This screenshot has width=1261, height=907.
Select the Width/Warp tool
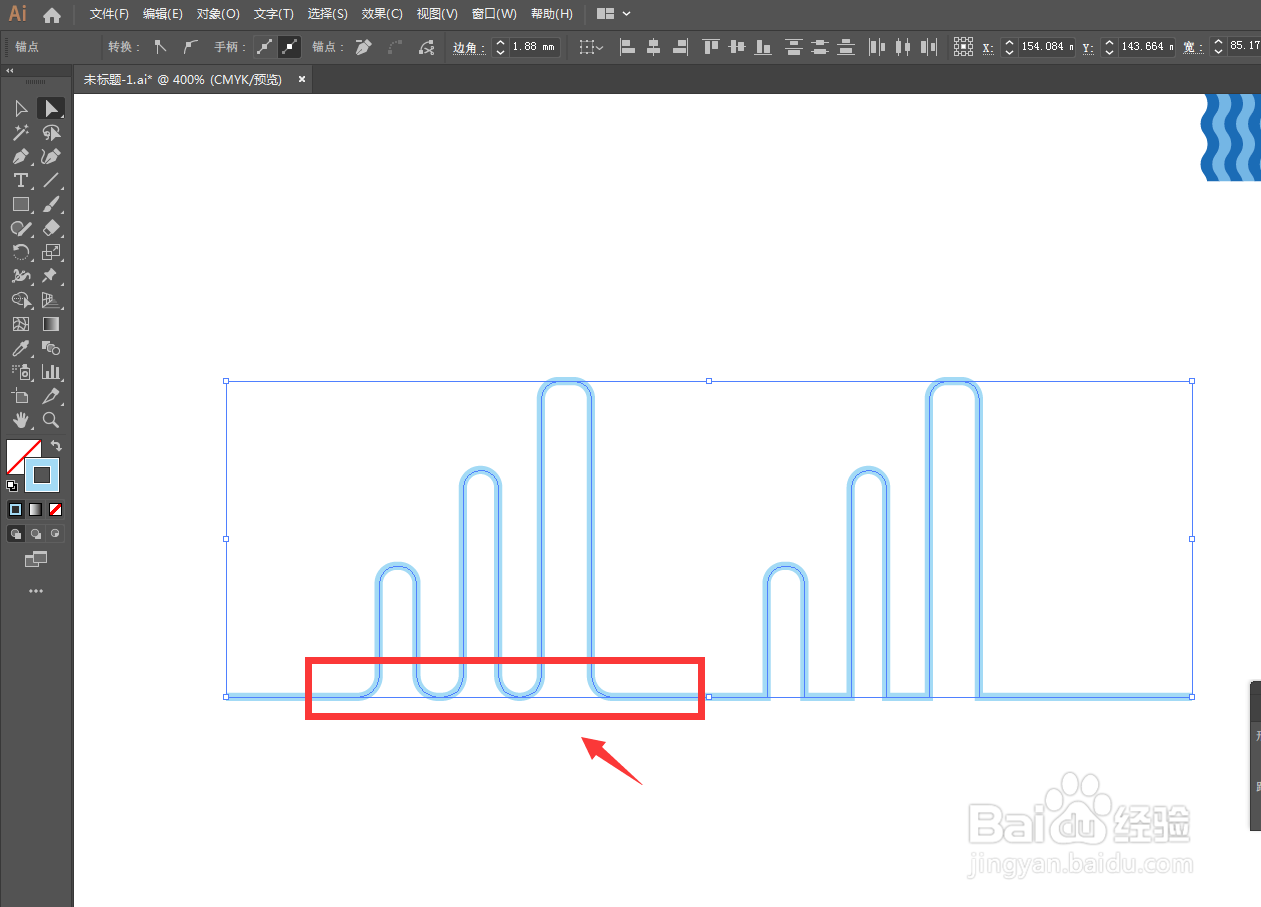click(21, 276)
